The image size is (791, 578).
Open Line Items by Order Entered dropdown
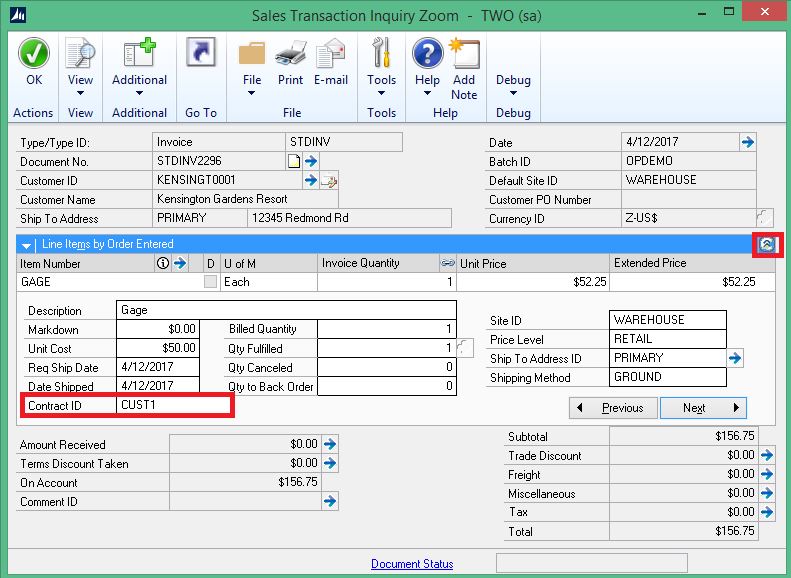[26, 245]
